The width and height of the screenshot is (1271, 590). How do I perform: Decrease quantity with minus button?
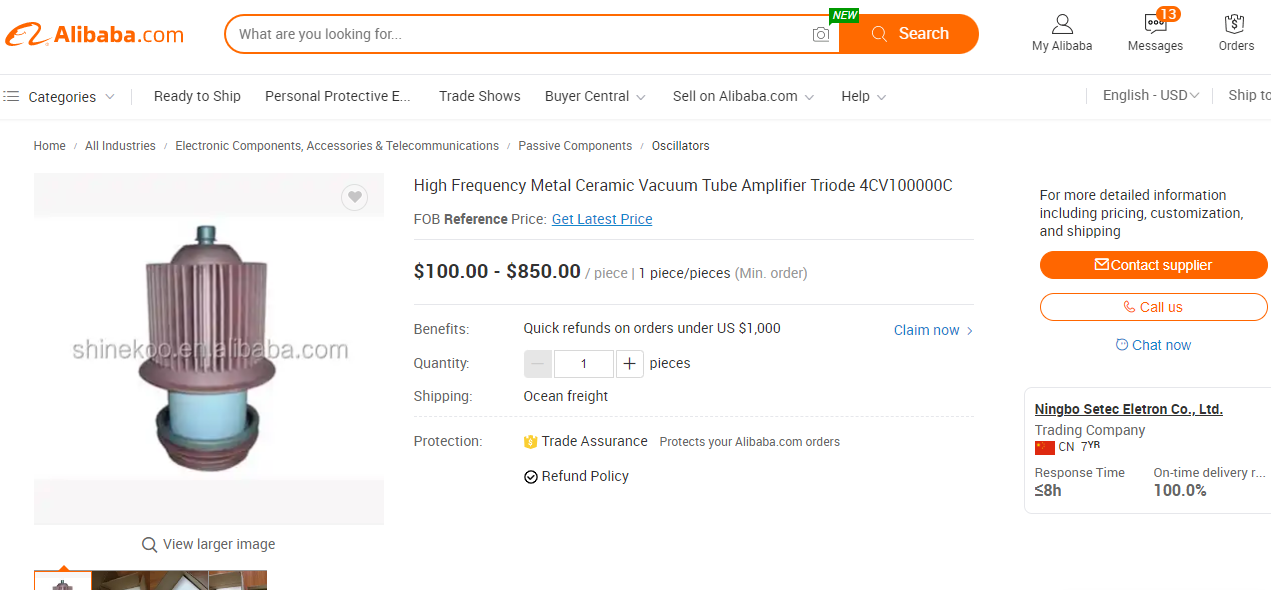pos(538,364)
